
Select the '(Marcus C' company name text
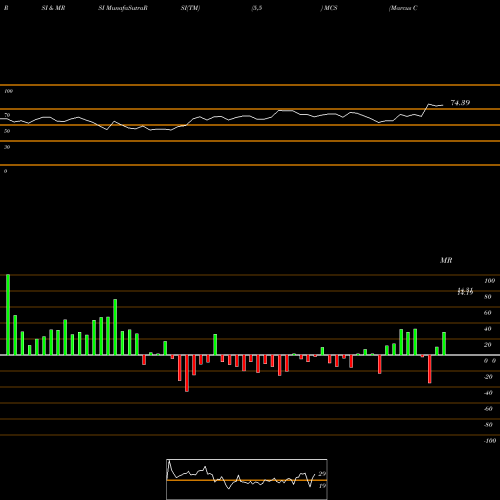[403, 8]
